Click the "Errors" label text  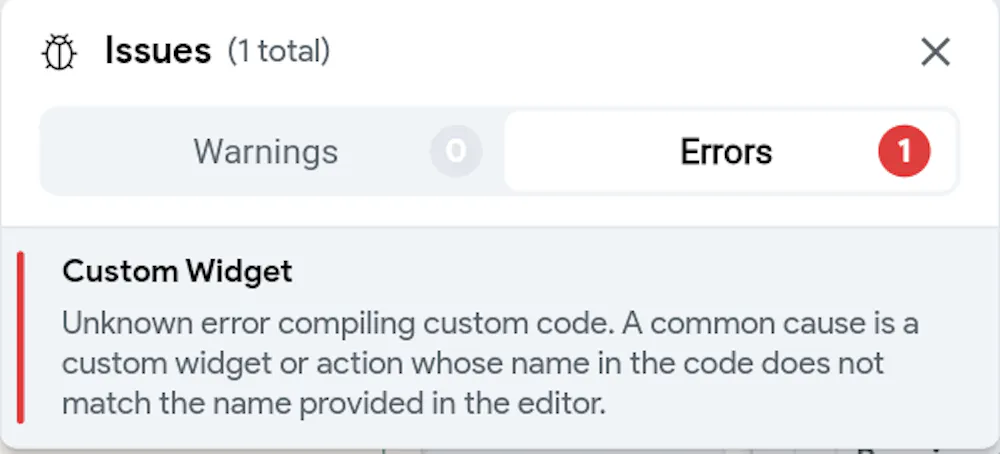[727, 152]
